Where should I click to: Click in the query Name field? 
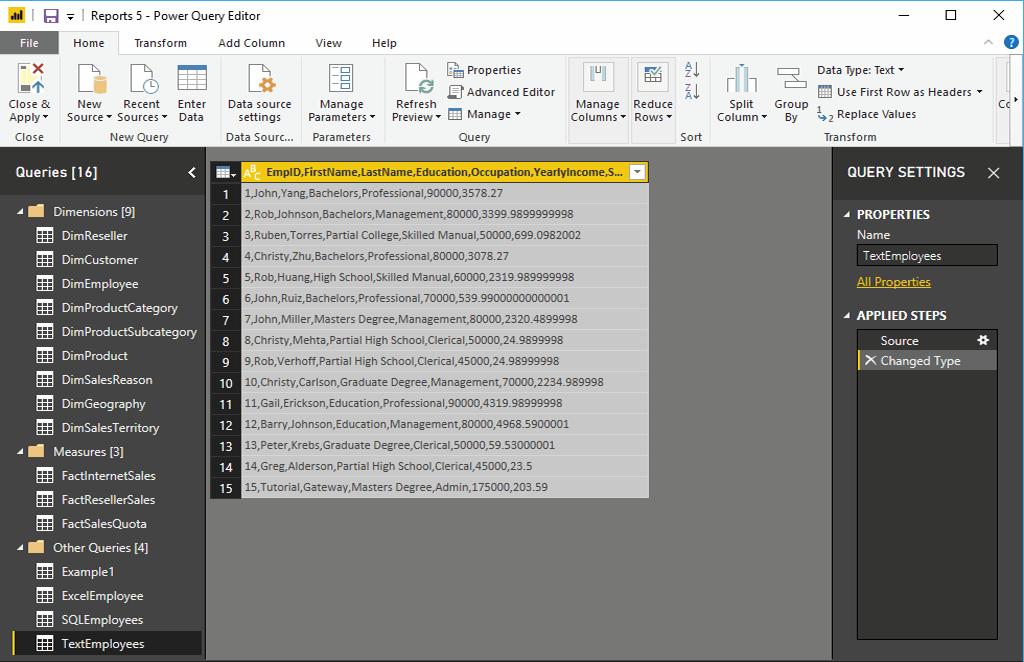pos(927,256)
